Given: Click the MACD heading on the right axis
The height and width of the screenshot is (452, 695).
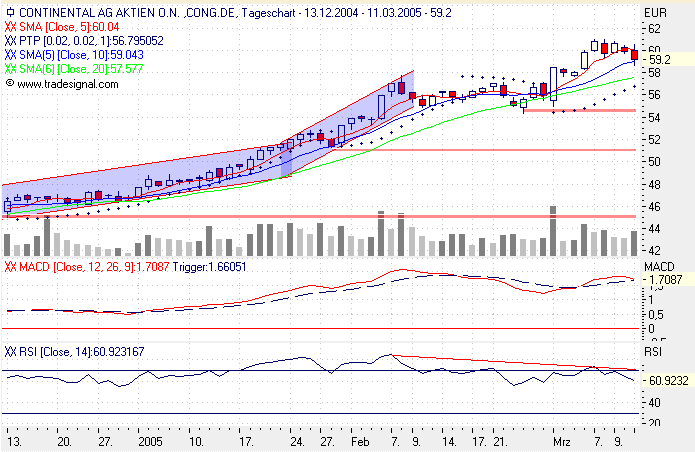Looking at the screenshot, I should pyautogui.click(x=659, y=267).
